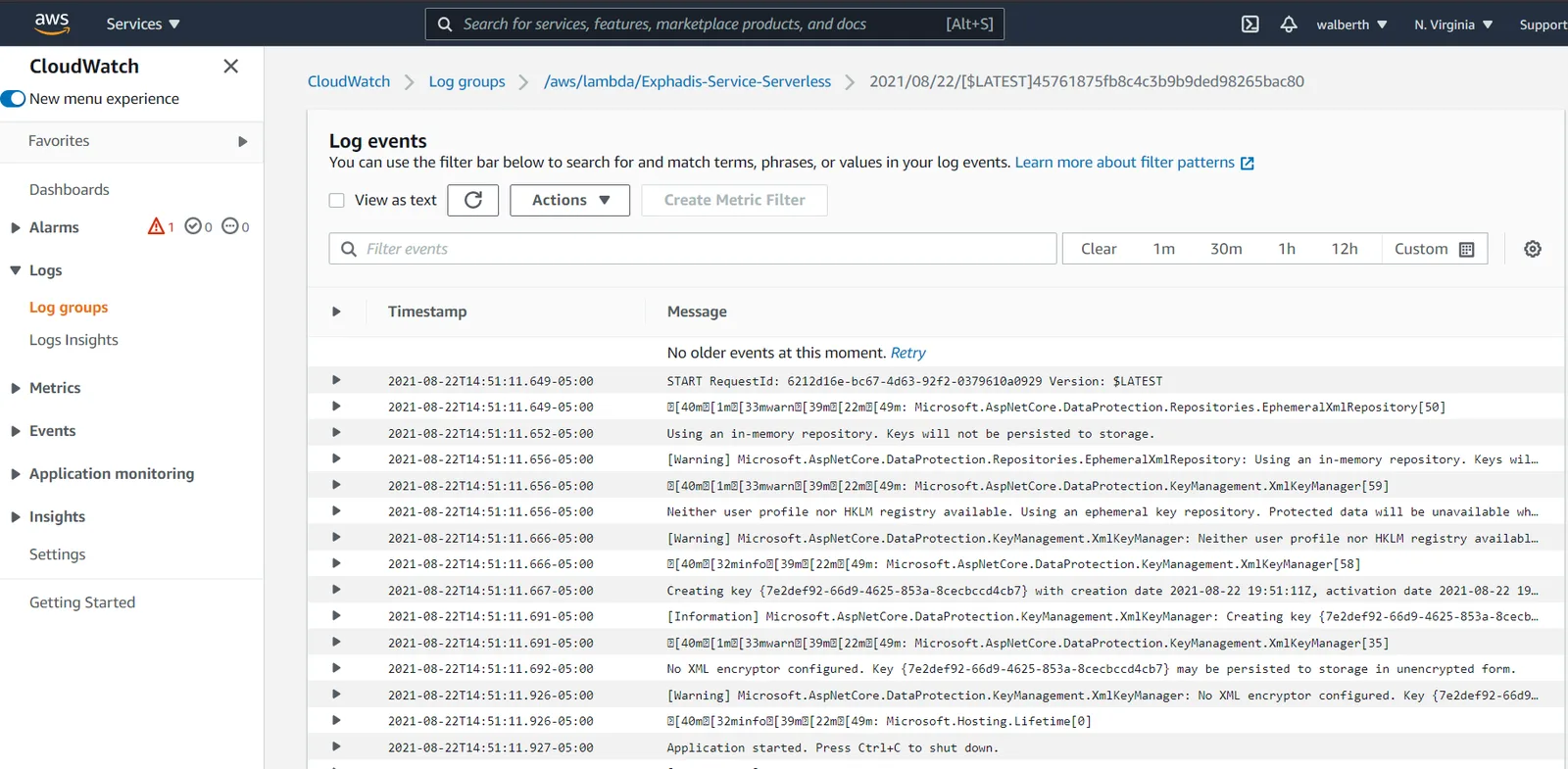The image size is (1568, 769).
Task: Open Settings in the sidebar
Action: (x=58, y=554)
